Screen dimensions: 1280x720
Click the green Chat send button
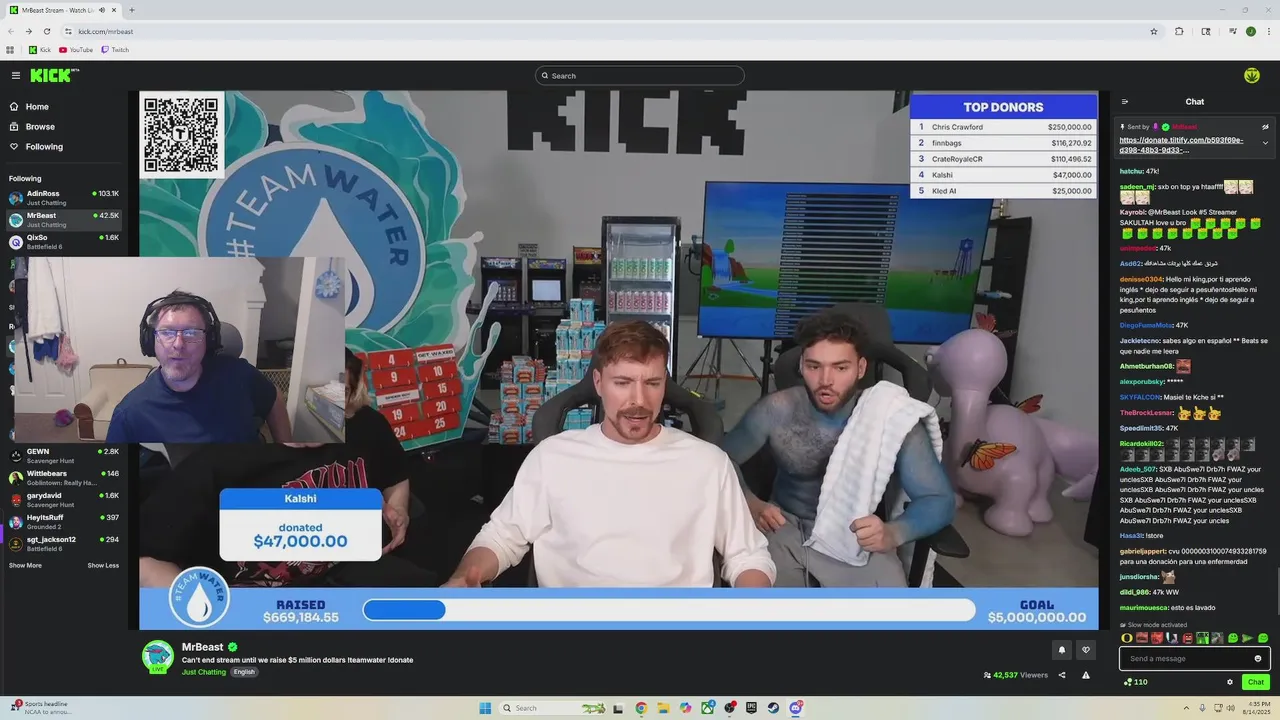[x=1256, y=682]
